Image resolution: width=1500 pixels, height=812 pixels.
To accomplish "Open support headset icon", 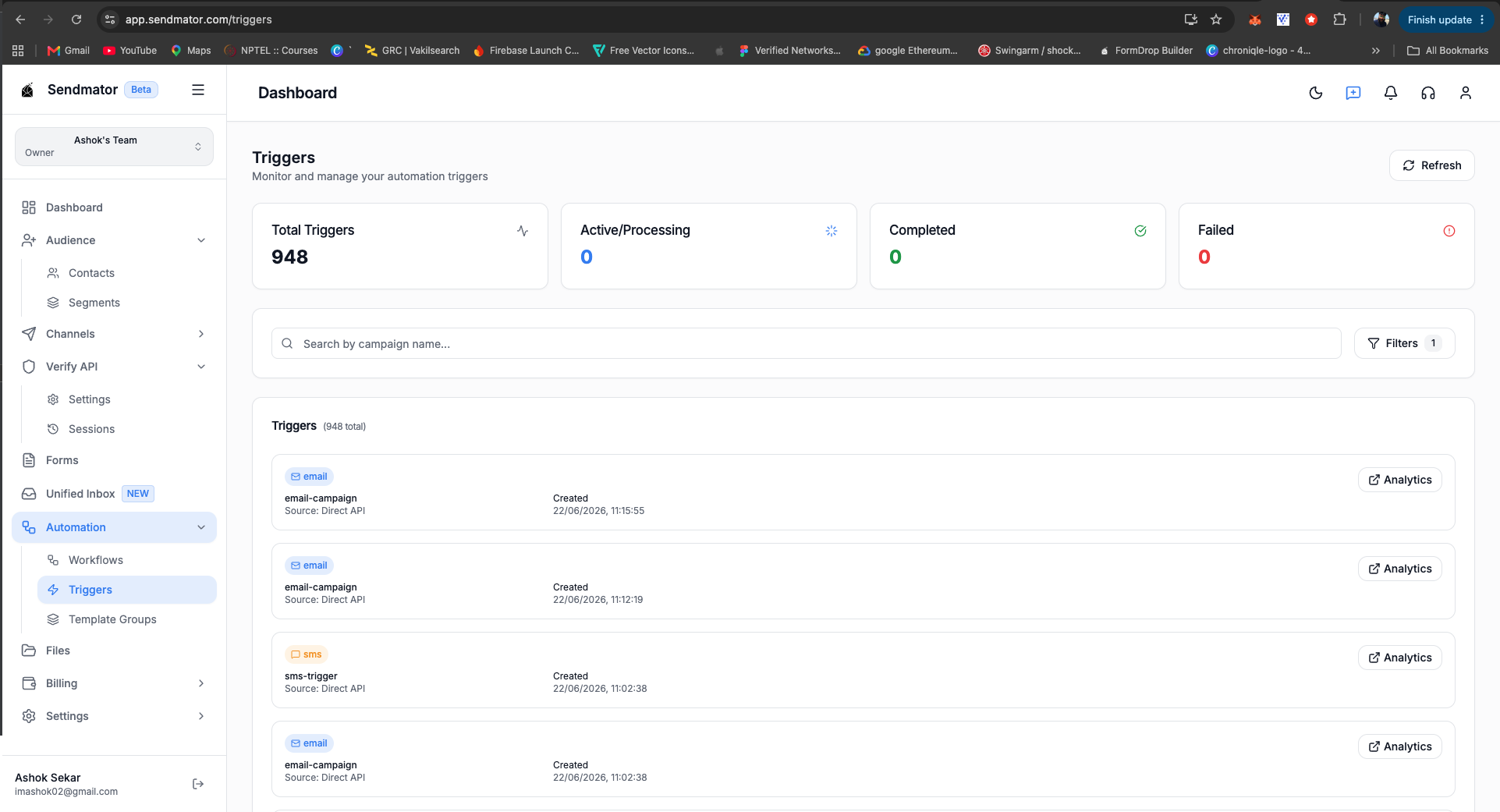I will (x=1428, y=93).
